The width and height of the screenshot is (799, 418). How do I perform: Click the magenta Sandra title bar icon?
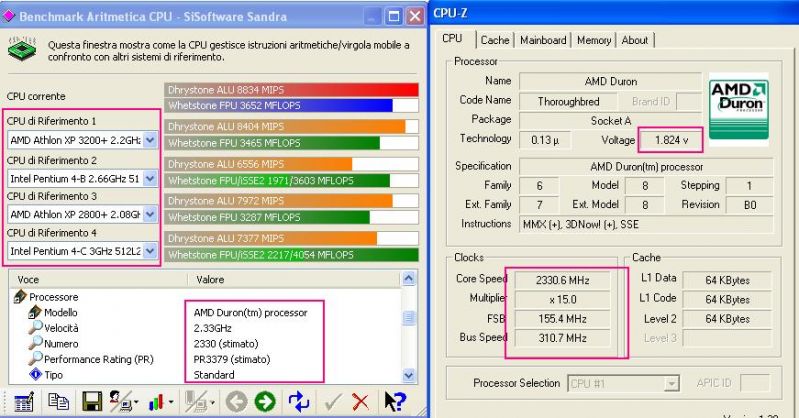coord(9,16)
